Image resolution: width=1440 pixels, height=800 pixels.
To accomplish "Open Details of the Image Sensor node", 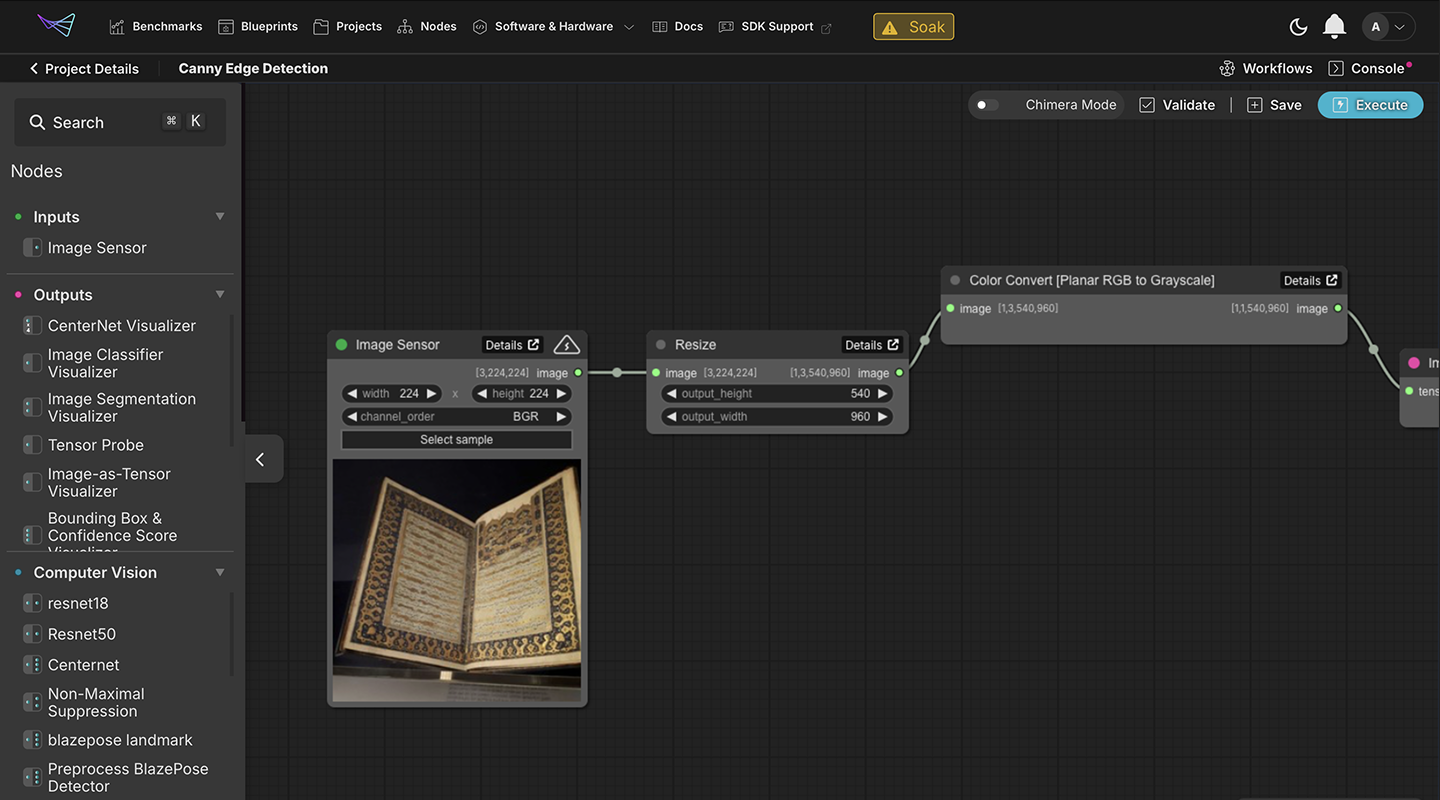I will (x=512, y=345).
